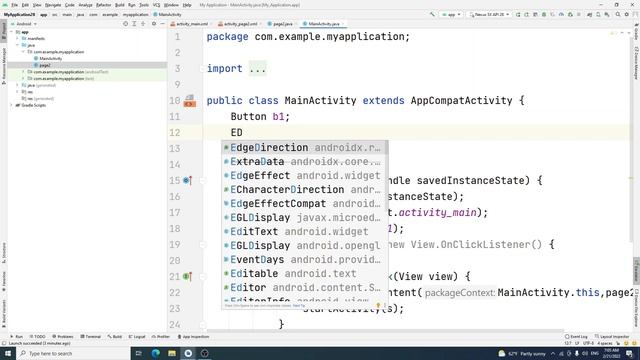Click the UTF-8 encoding status entry

tap(588, 343)
